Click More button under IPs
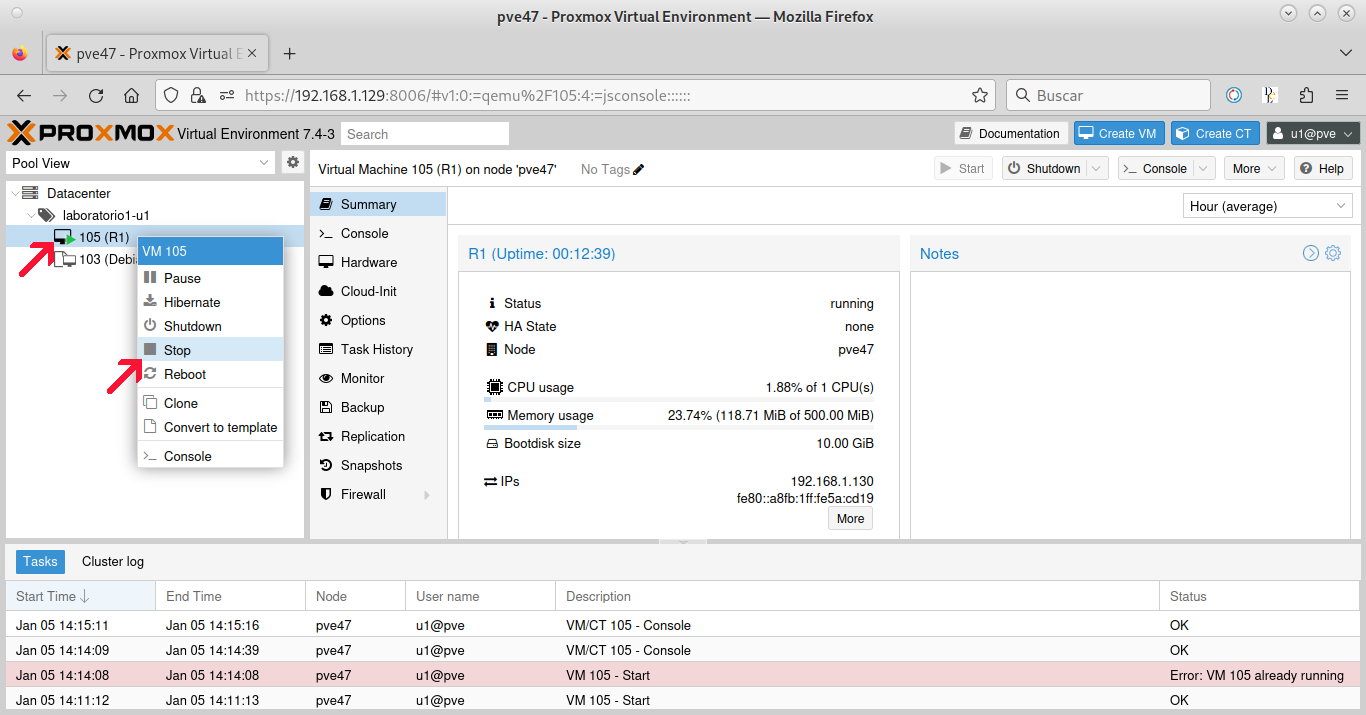Screen dimensions: 1366x715 tap(851, 518)
